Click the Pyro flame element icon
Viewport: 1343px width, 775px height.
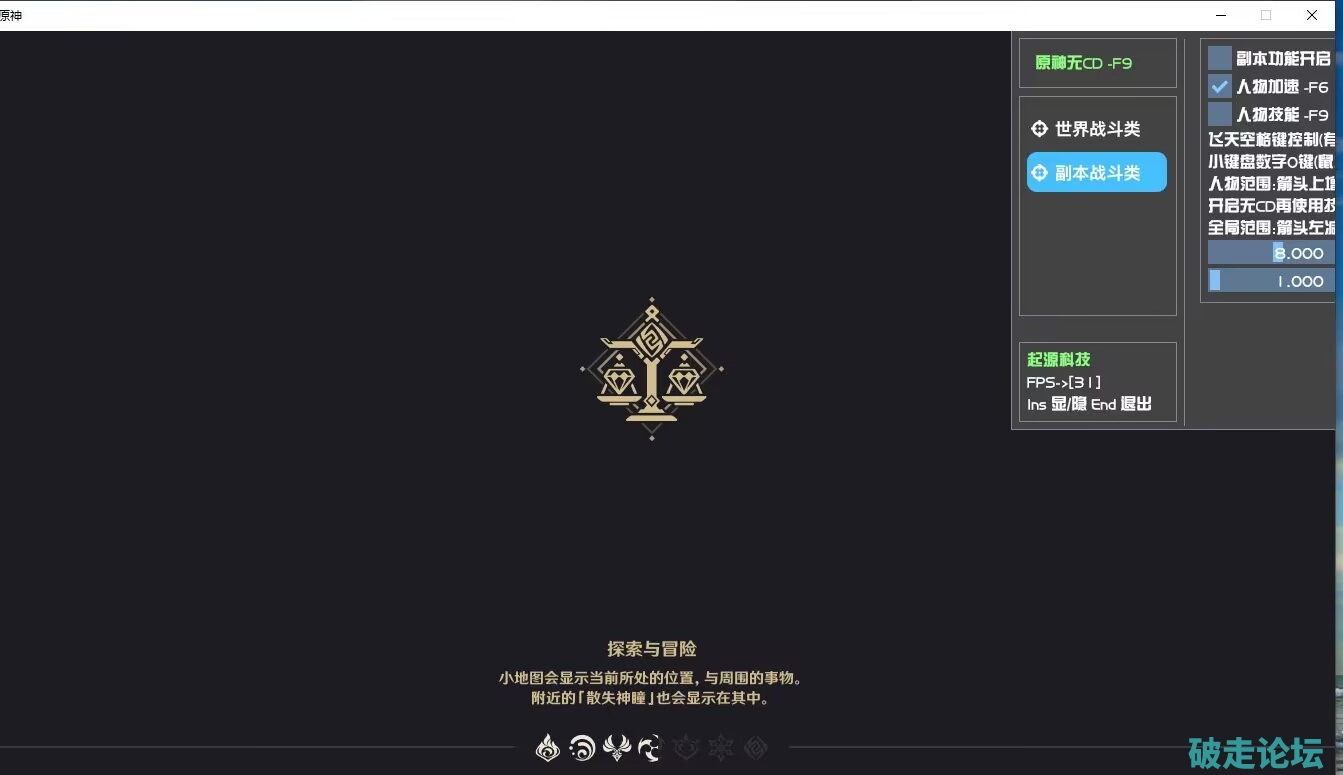pos(547,747)
